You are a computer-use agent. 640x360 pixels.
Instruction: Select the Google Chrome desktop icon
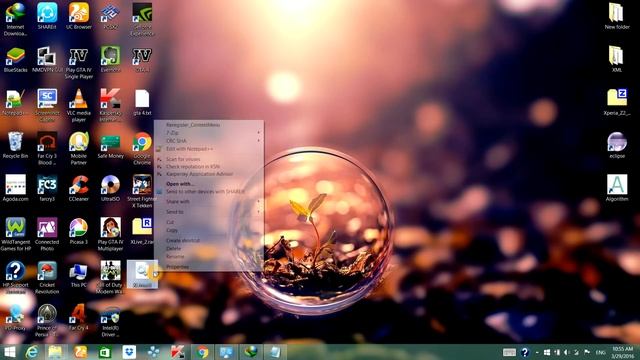pyautogui.click(x=142, y=149)
